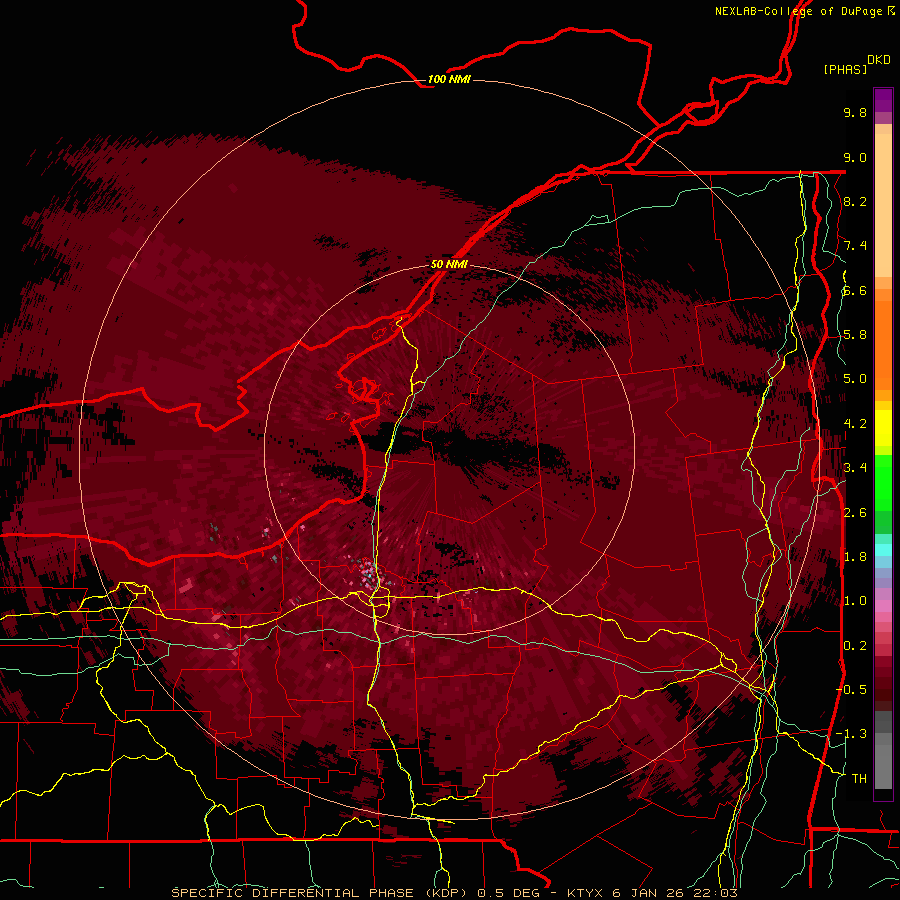This screenshot has height=900, width=900.
Task: Click the 1.8 legend value
Action: click(x=855, y=557)
